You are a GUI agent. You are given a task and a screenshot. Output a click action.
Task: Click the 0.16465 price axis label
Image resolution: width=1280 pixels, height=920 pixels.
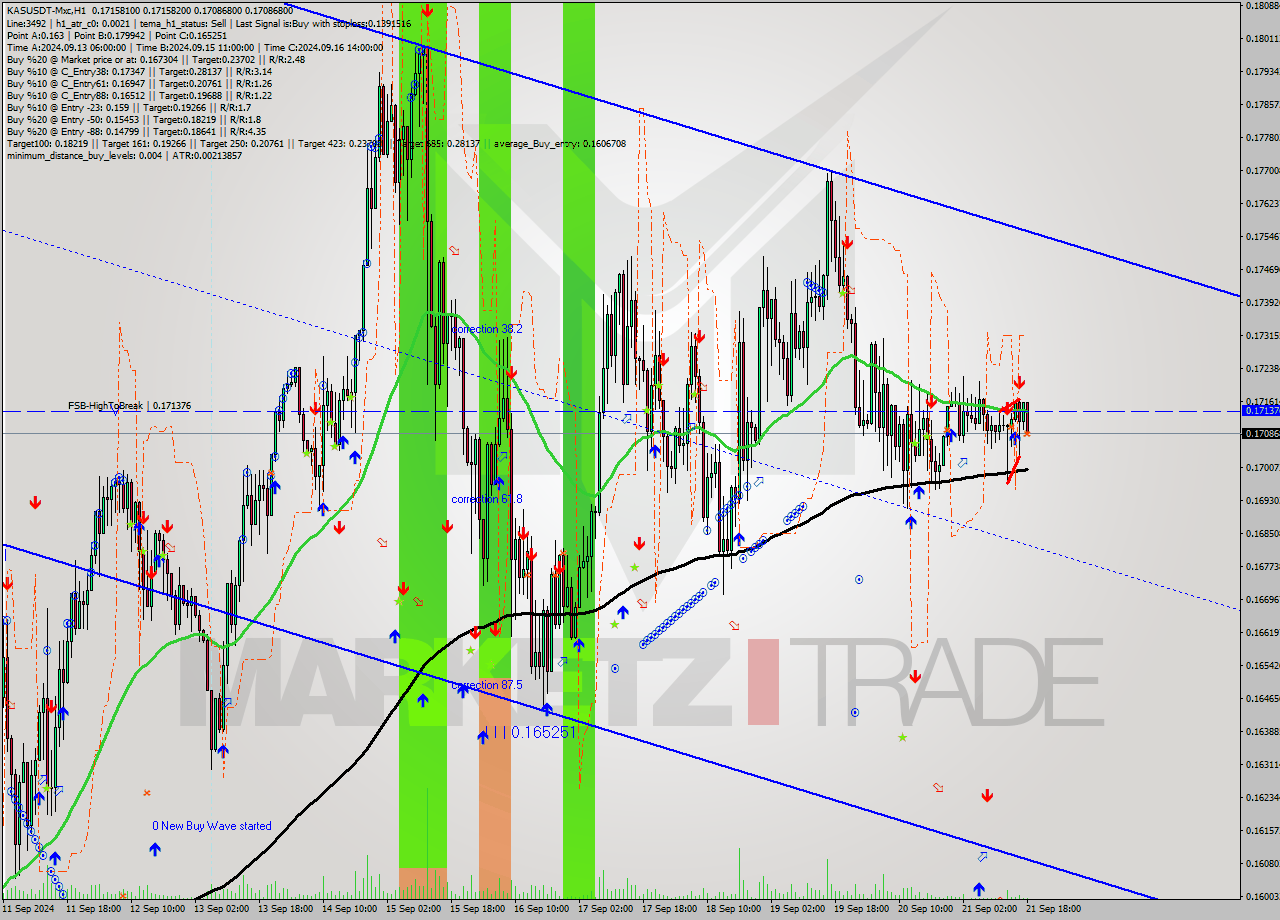(1261, 698)
